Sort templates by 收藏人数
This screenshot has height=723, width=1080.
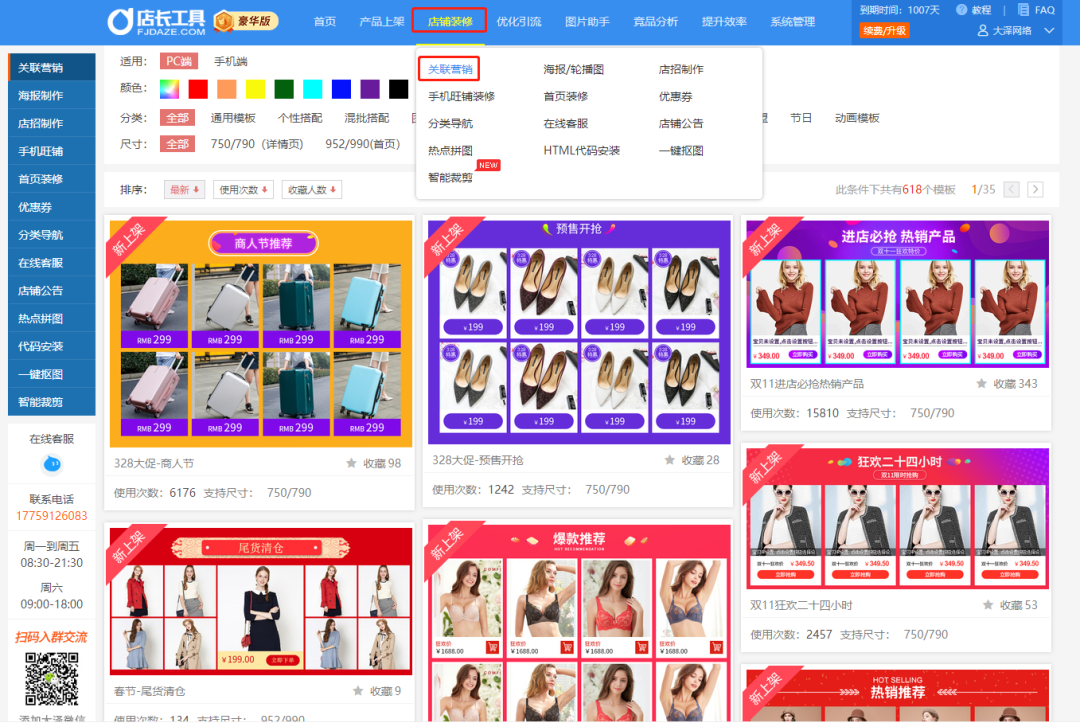(x=312, y=189)
